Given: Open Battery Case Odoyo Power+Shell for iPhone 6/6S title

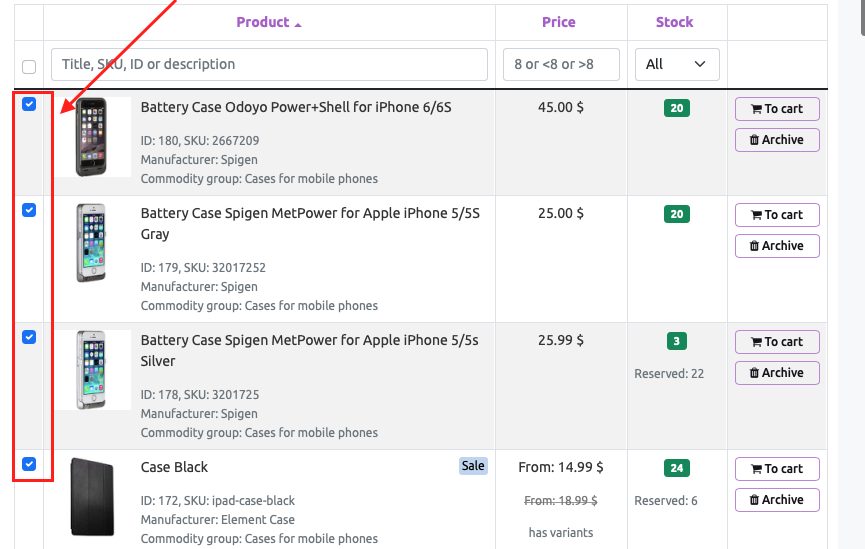Looking at the screenshot, I should tap(296, 107).
